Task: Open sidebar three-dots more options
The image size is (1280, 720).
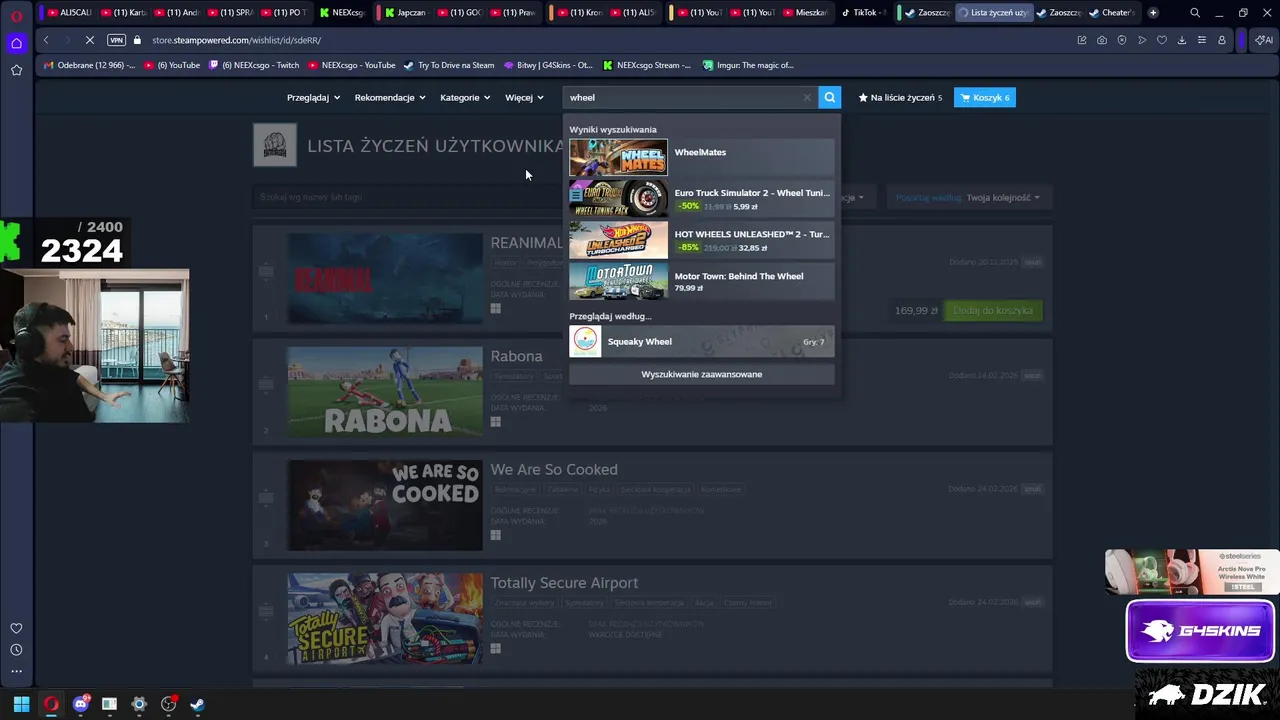Action: pyautogui.click(x=16, y=671)
